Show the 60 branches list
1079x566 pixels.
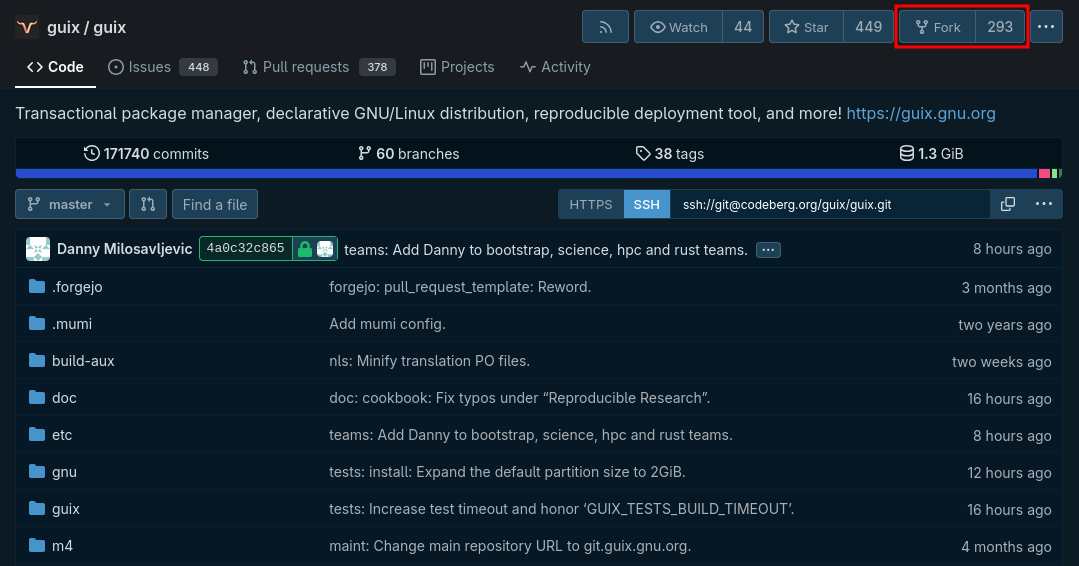click(408, 154)
